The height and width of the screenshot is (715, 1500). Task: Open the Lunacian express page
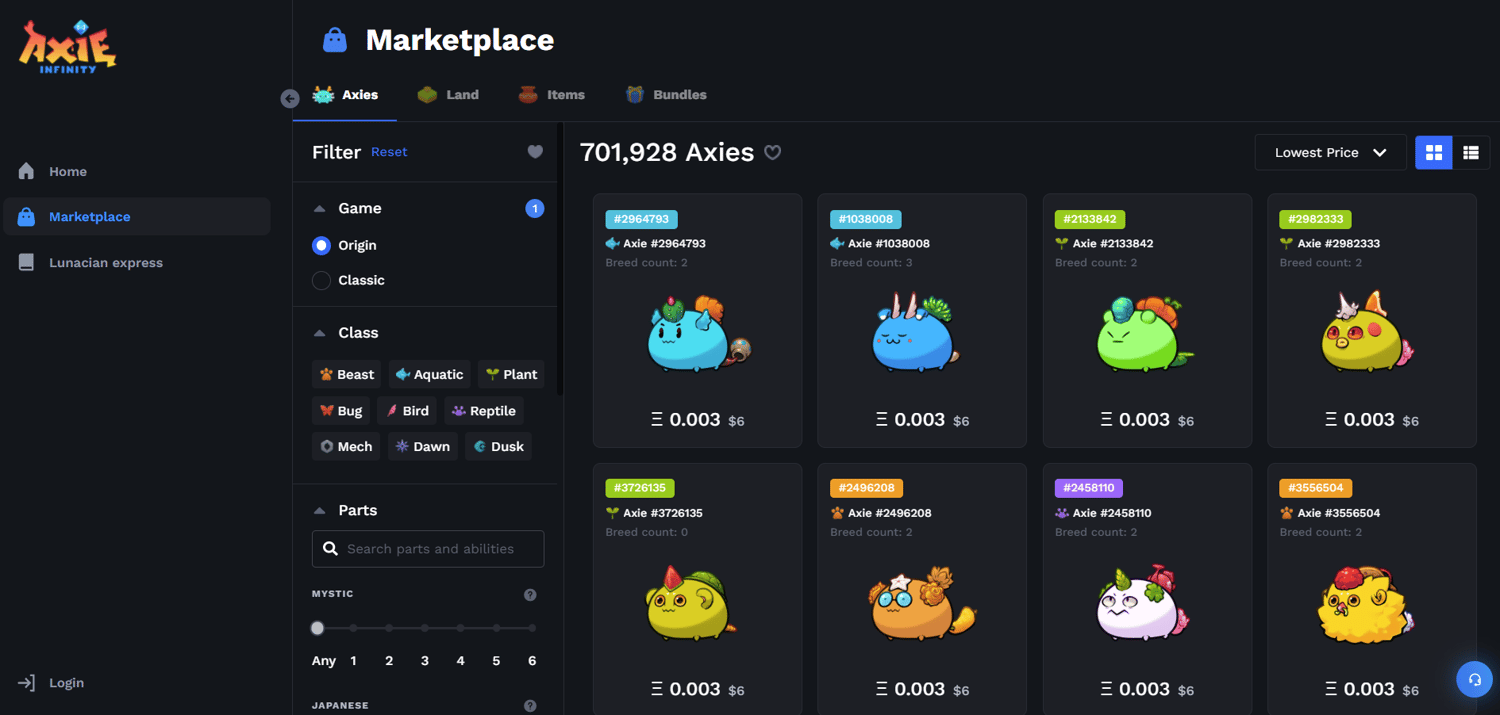[x=106, y=262]
